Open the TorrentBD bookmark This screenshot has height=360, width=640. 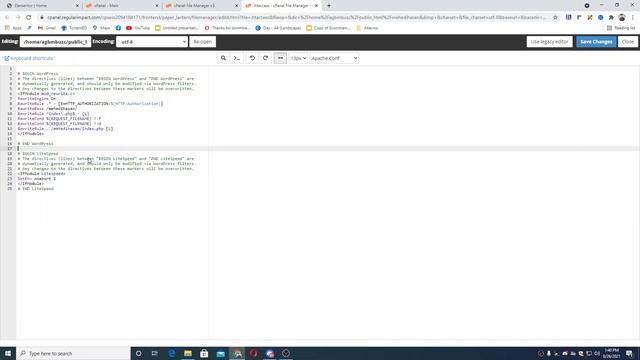pos(74,28)
